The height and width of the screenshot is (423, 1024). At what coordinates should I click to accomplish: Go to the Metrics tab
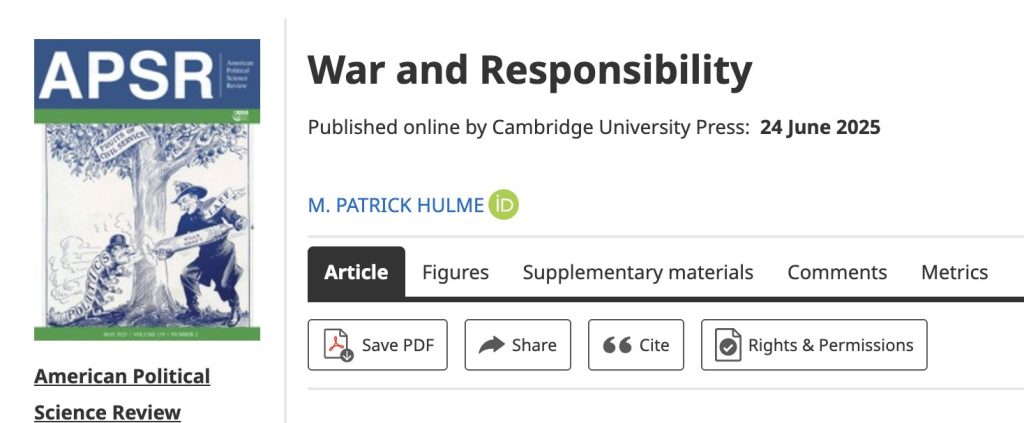coord(954,272)
